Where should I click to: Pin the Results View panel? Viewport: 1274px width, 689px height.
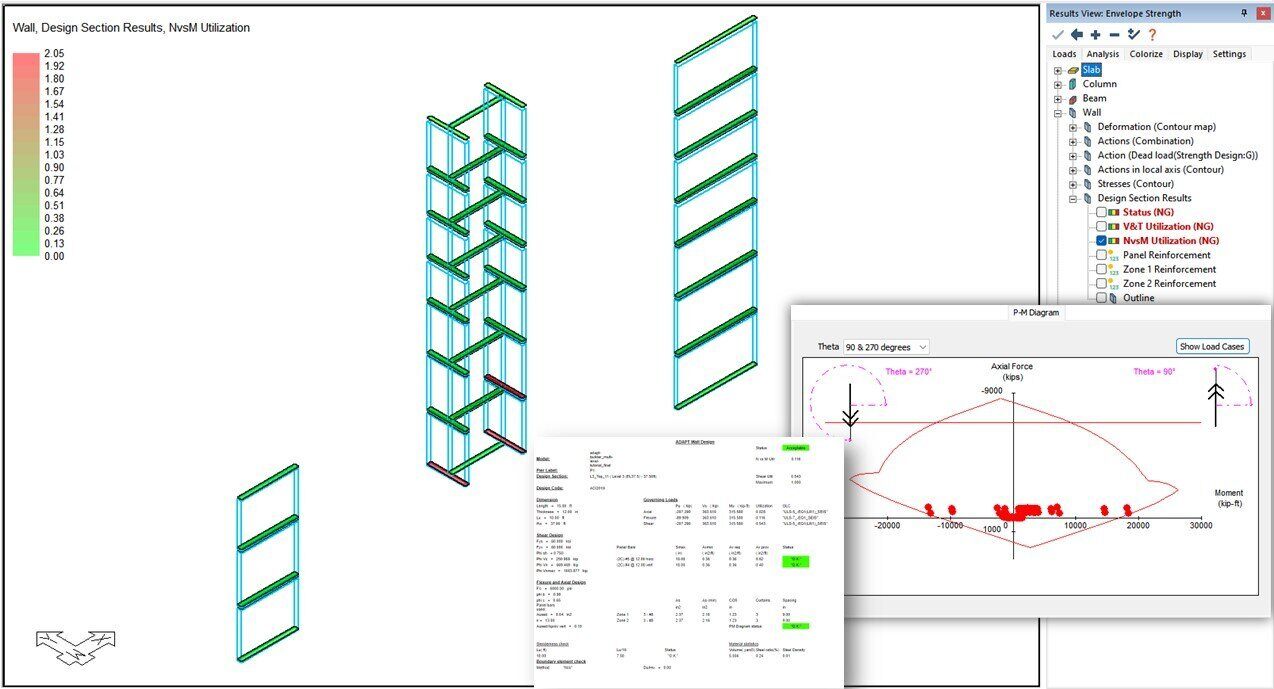[x=1246, y=14]
